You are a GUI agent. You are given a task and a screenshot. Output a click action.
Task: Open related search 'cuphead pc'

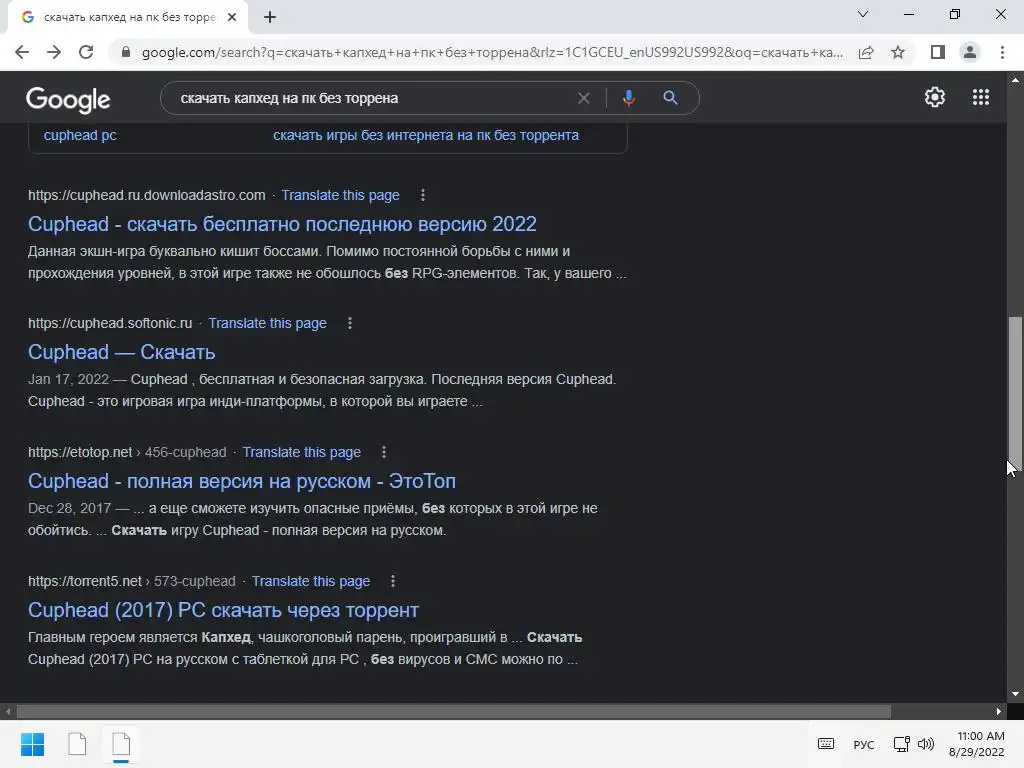click(x=80, y=135)
